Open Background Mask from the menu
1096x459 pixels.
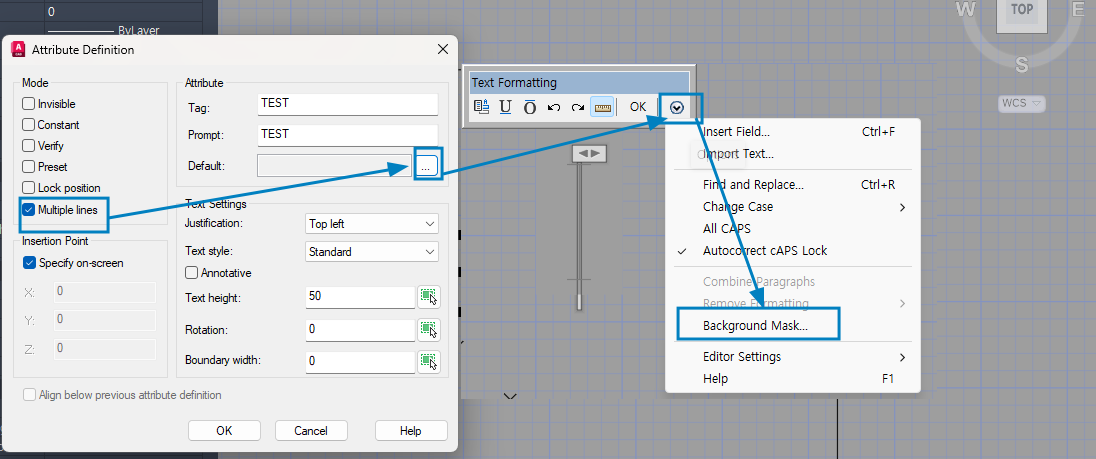coord(793,325)
